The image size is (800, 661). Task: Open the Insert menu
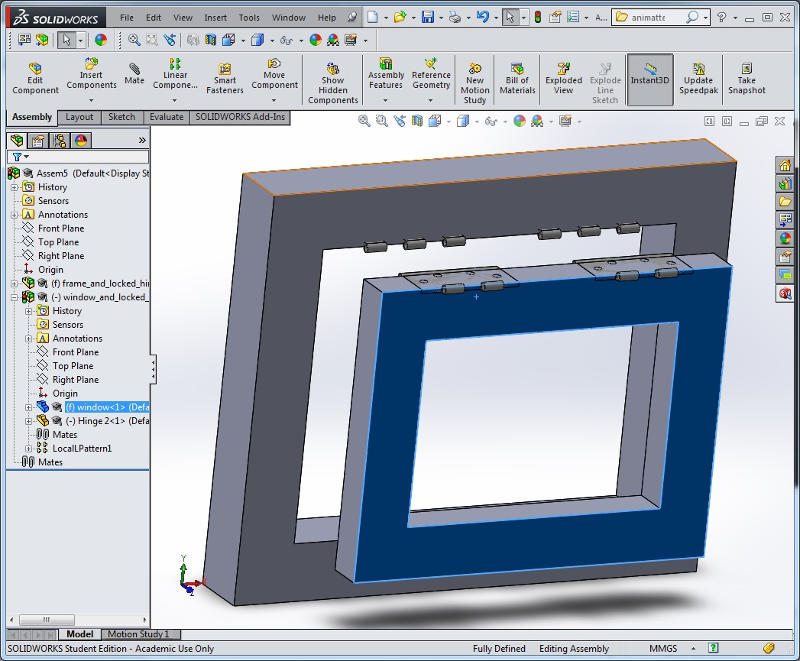click(215, 17)
